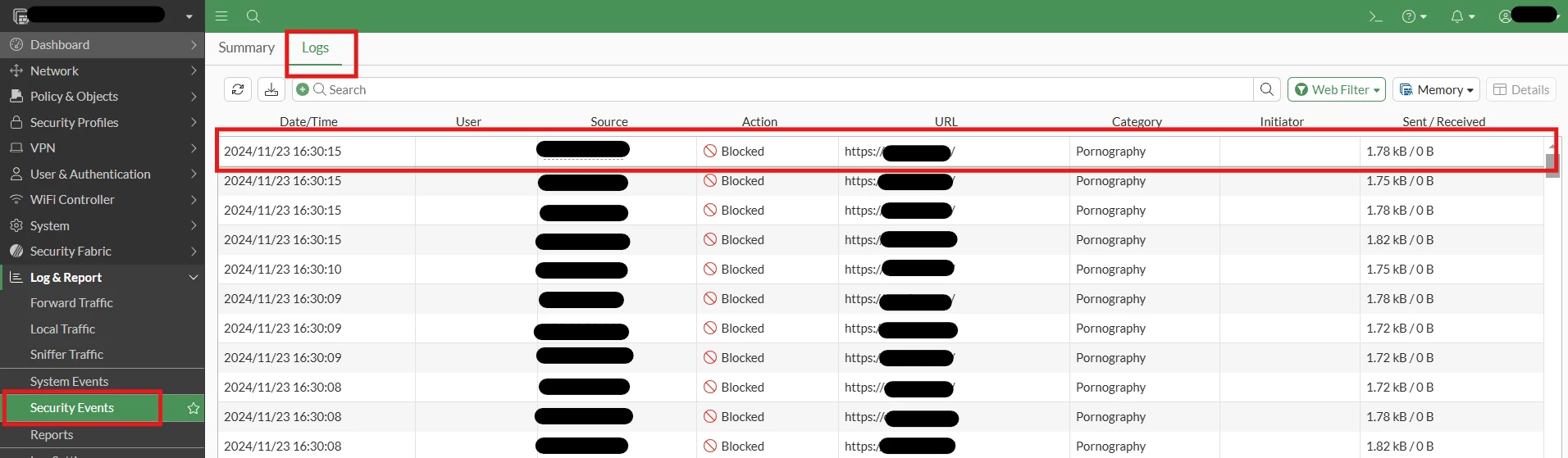1568x458 pixels.
Task: Expand WiFi Controller sidebar menu
Action: coord(102,200)
